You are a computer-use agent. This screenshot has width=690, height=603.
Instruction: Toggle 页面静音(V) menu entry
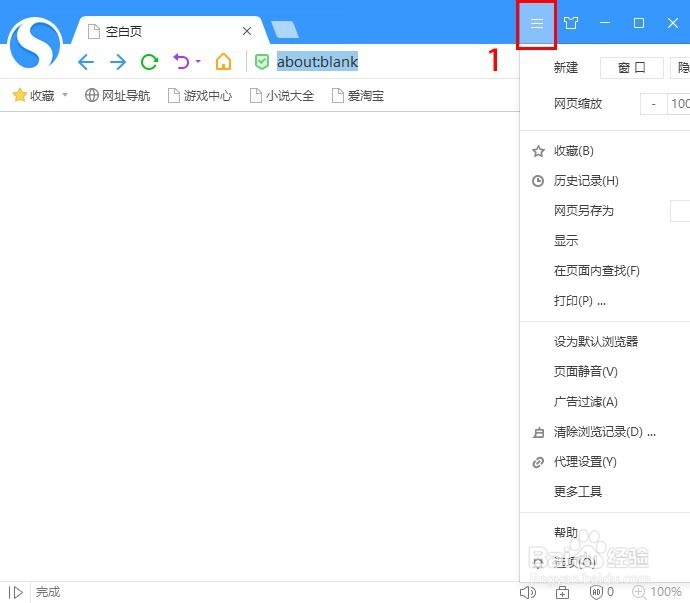(x=605, y=371)
